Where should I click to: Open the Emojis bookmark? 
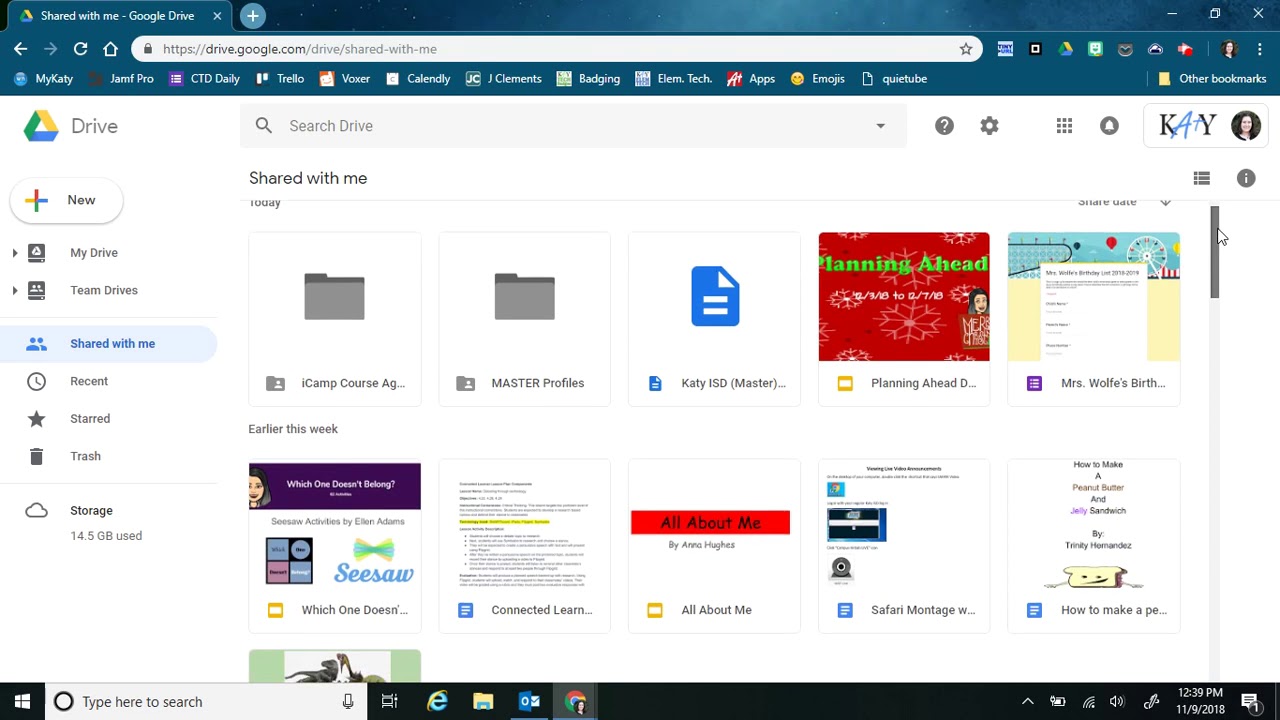pos(817,79)
